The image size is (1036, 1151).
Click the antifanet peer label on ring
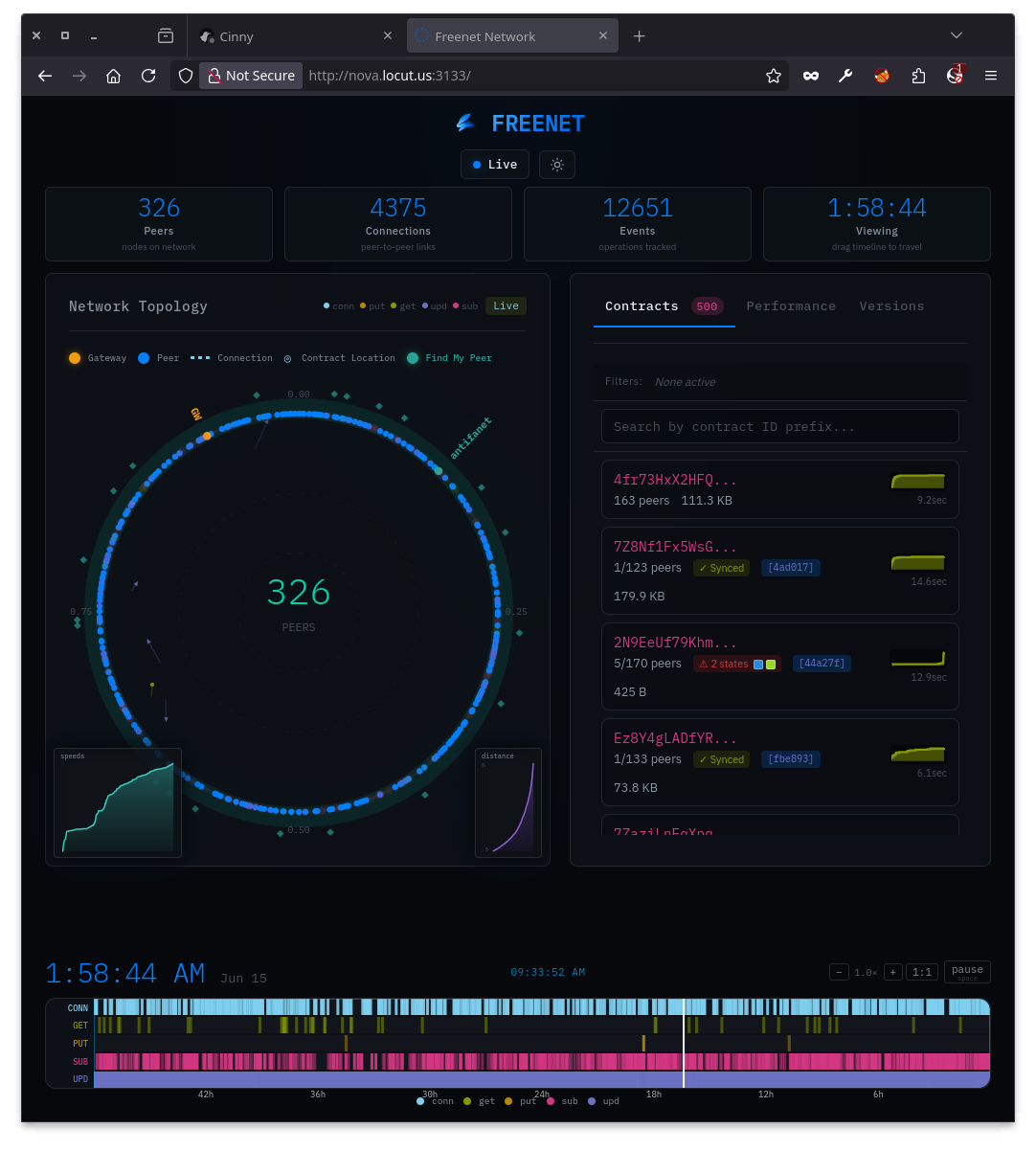(x=470, y=438)
